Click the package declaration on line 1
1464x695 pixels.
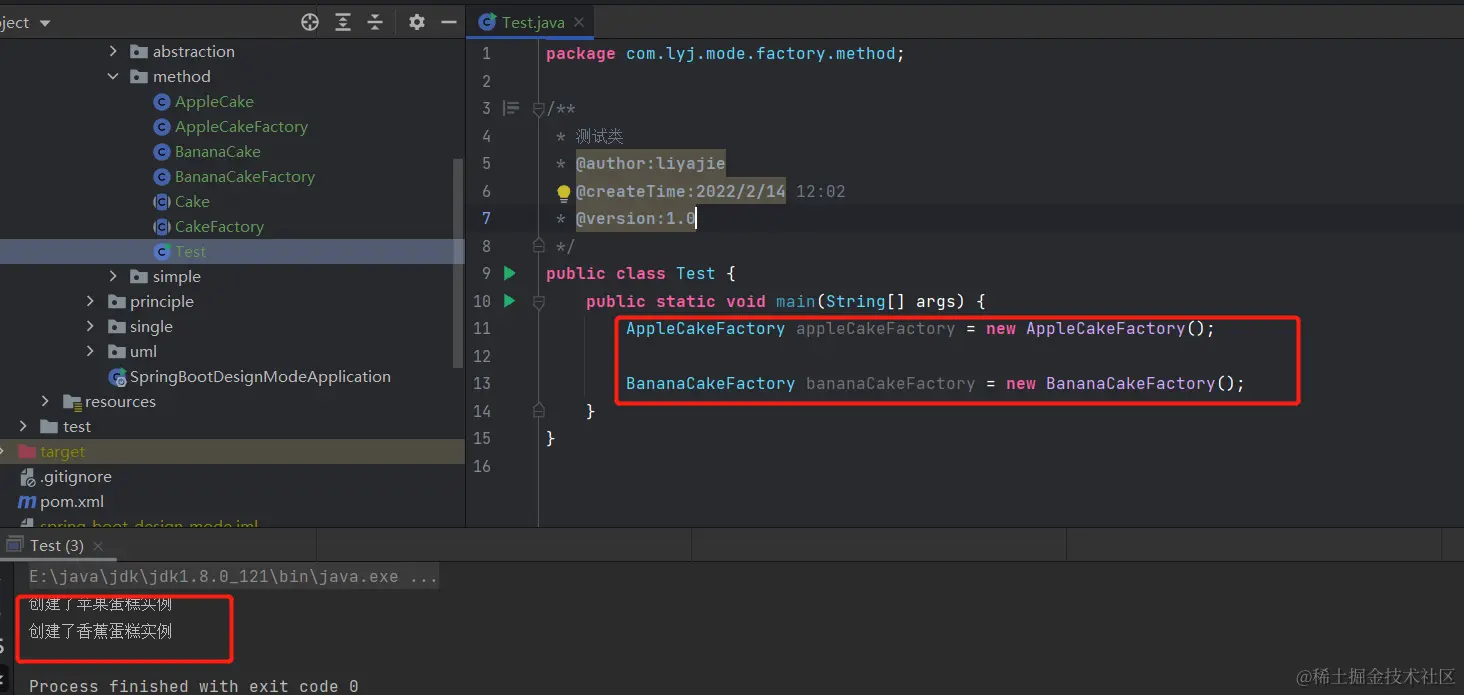coord(725,53)
